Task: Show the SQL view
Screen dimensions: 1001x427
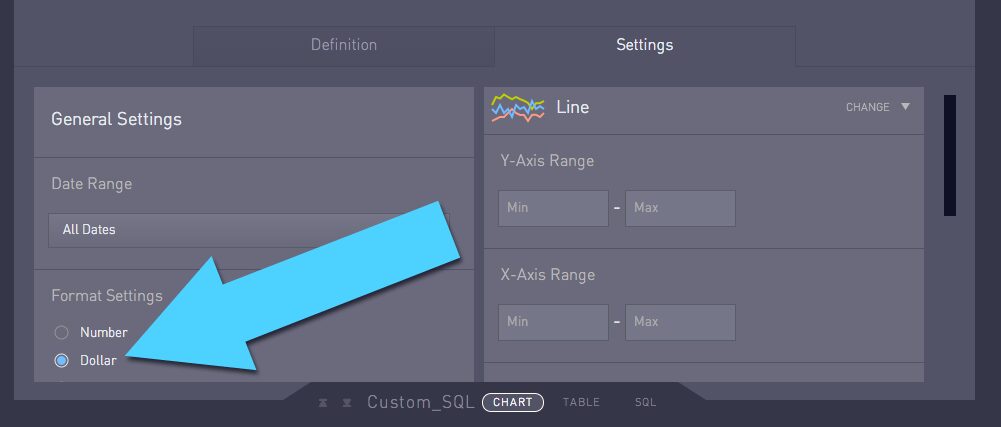Action: coord(645,402)
